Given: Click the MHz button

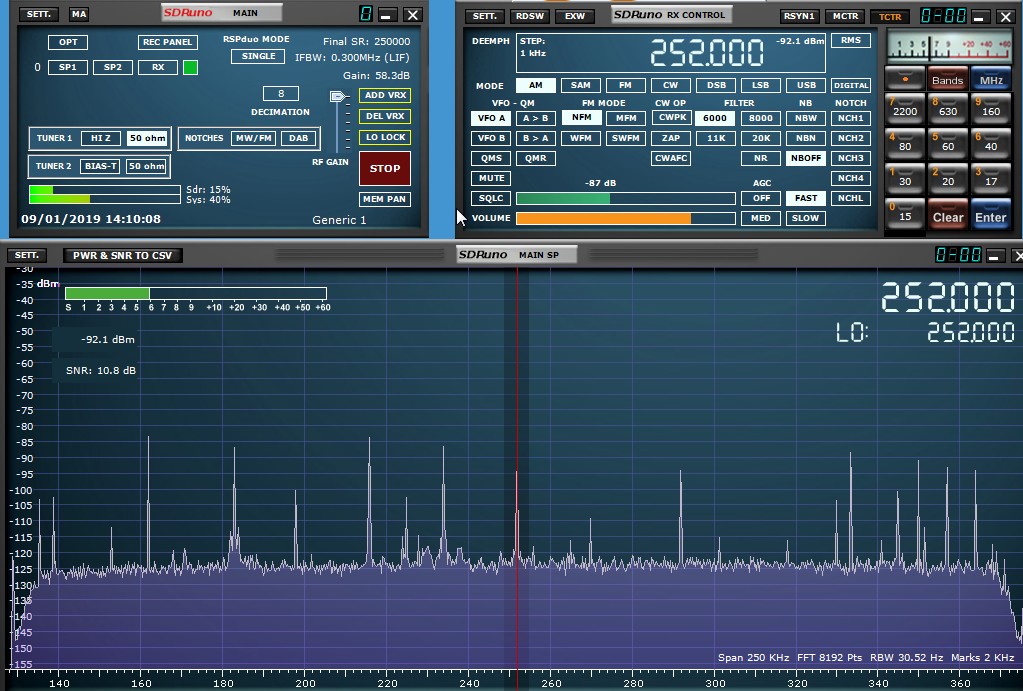Looking at the screenshot, I should pos(990,79).
